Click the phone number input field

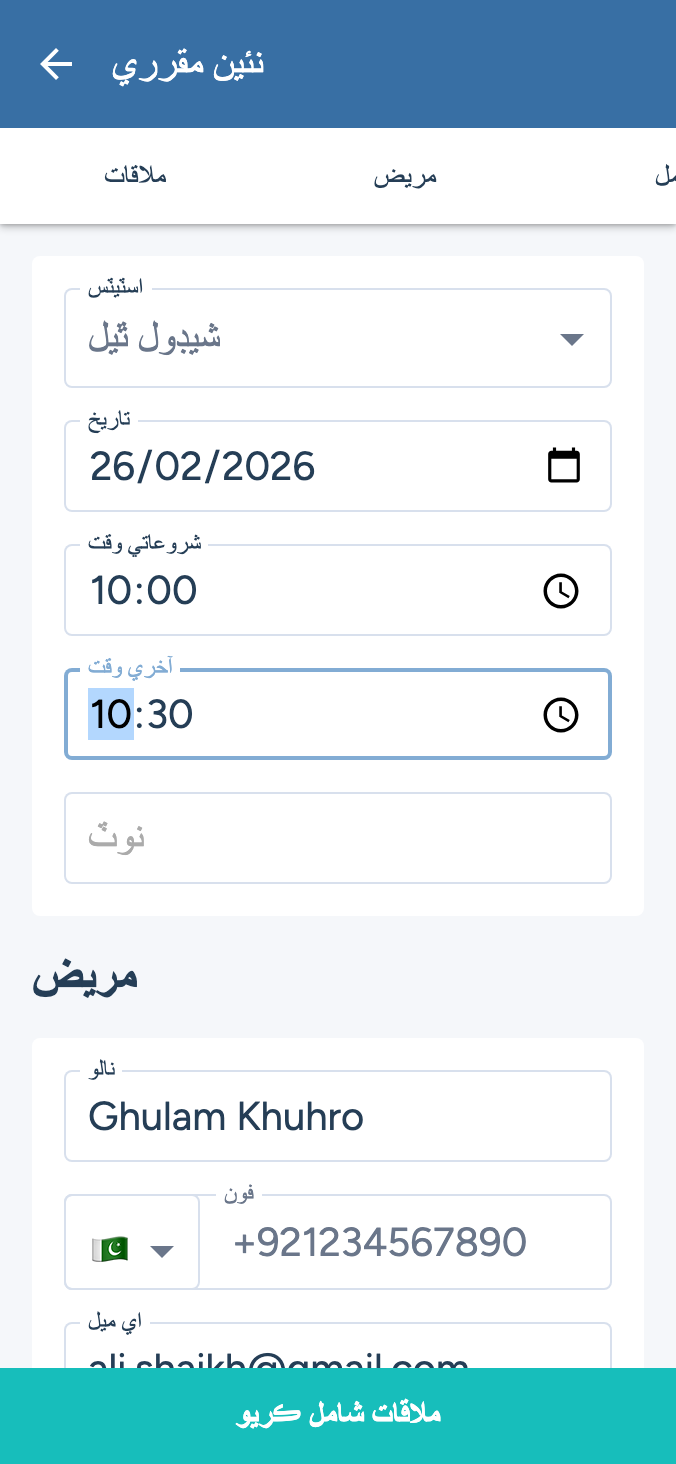click(x=405, y=1243)
